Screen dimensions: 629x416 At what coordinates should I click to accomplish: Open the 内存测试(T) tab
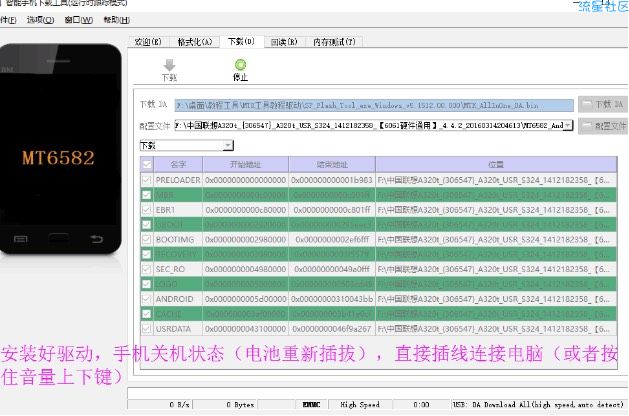[x=334, y=42]
